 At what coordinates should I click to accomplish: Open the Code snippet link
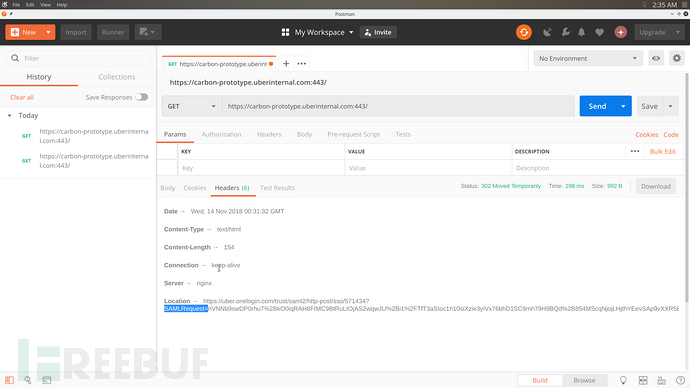pyautogui.click(x=671, y=135)
